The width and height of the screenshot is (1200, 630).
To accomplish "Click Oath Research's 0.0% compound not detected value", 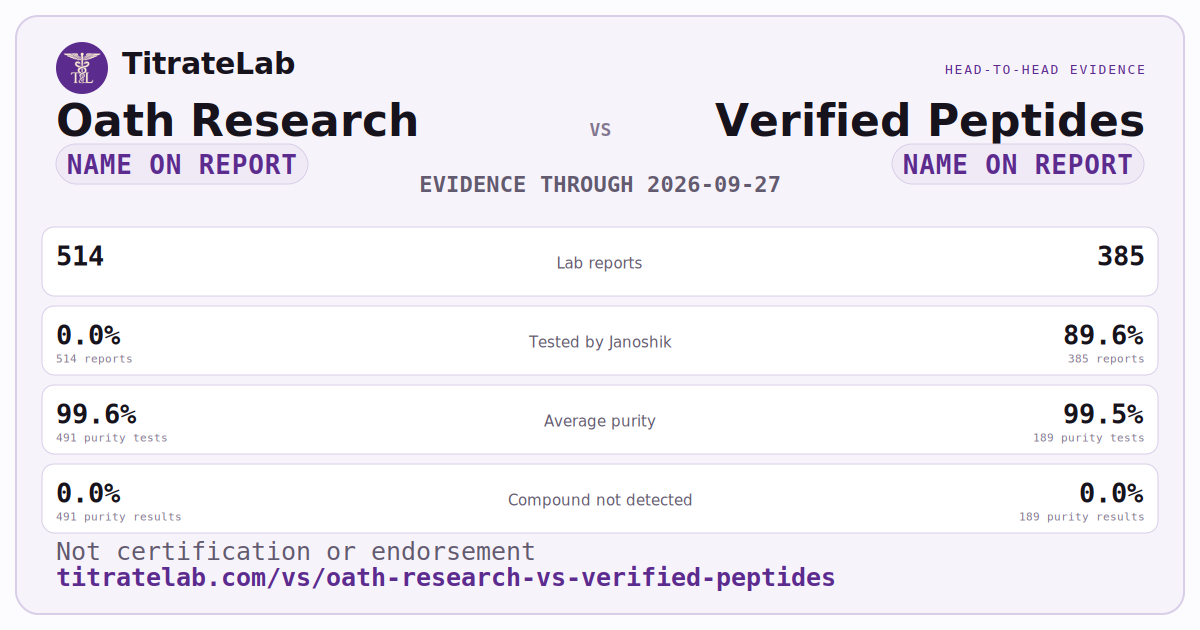I will pyautogui.click(x=88, y=493).
